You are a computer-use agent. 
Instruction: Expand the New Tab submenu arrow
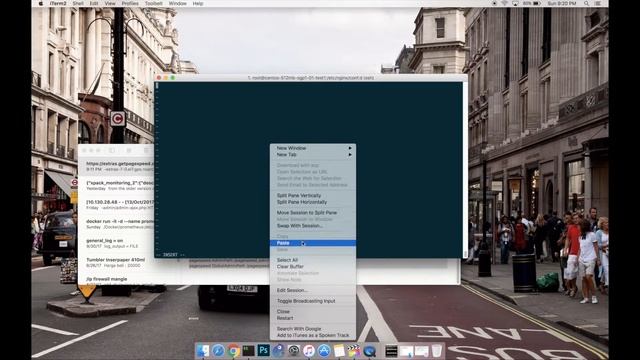click(x=350, y=155)
